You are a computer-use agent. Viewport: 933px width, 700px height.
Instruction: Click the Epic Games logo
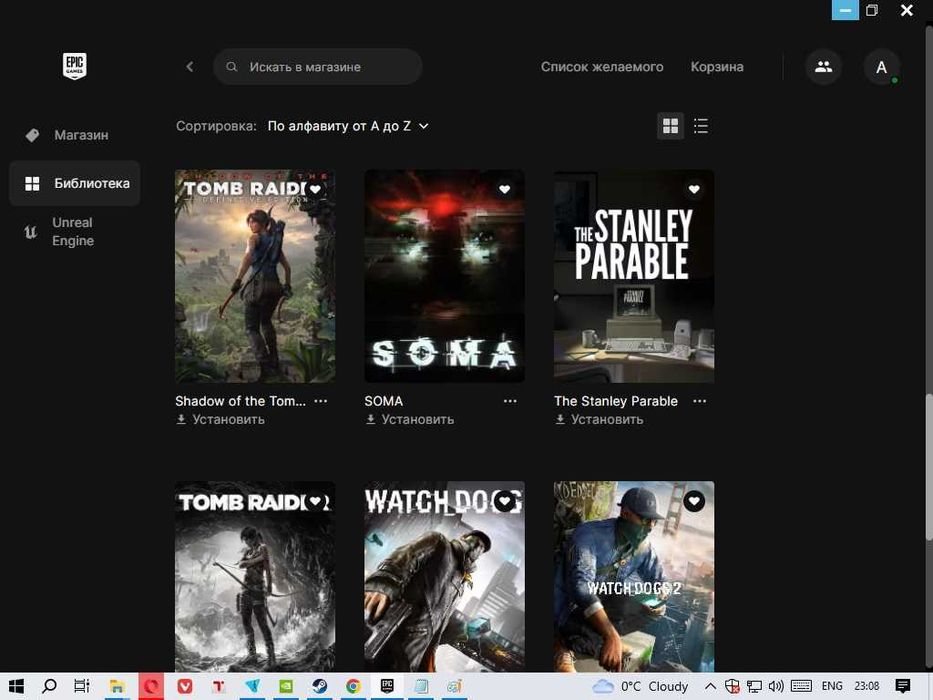74,66
